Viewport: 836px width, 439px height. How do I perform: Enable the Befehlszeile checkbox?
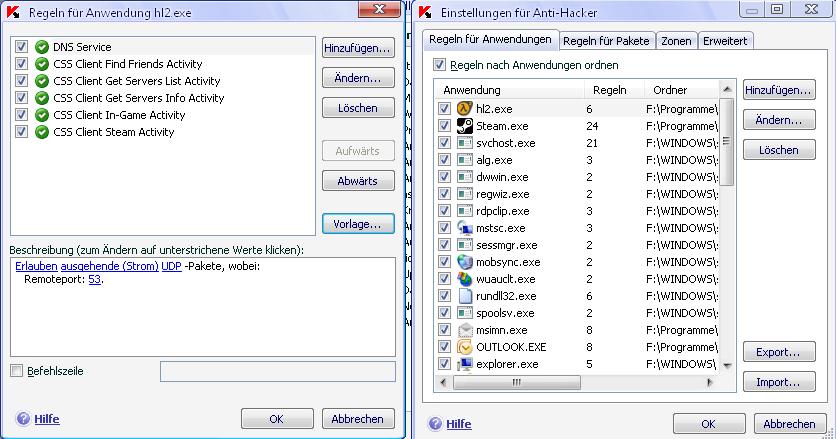(x=17, y=371)
